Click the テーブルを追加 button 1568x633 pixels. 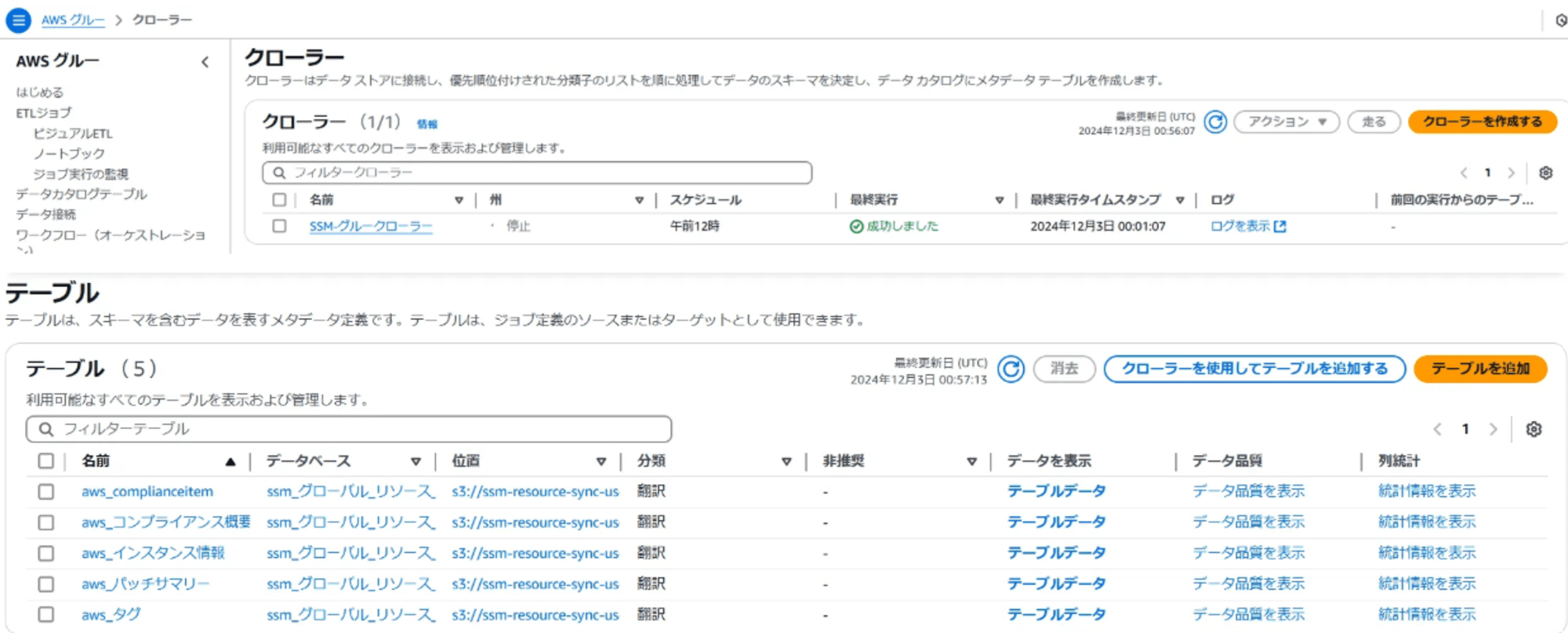[1480, 369]
